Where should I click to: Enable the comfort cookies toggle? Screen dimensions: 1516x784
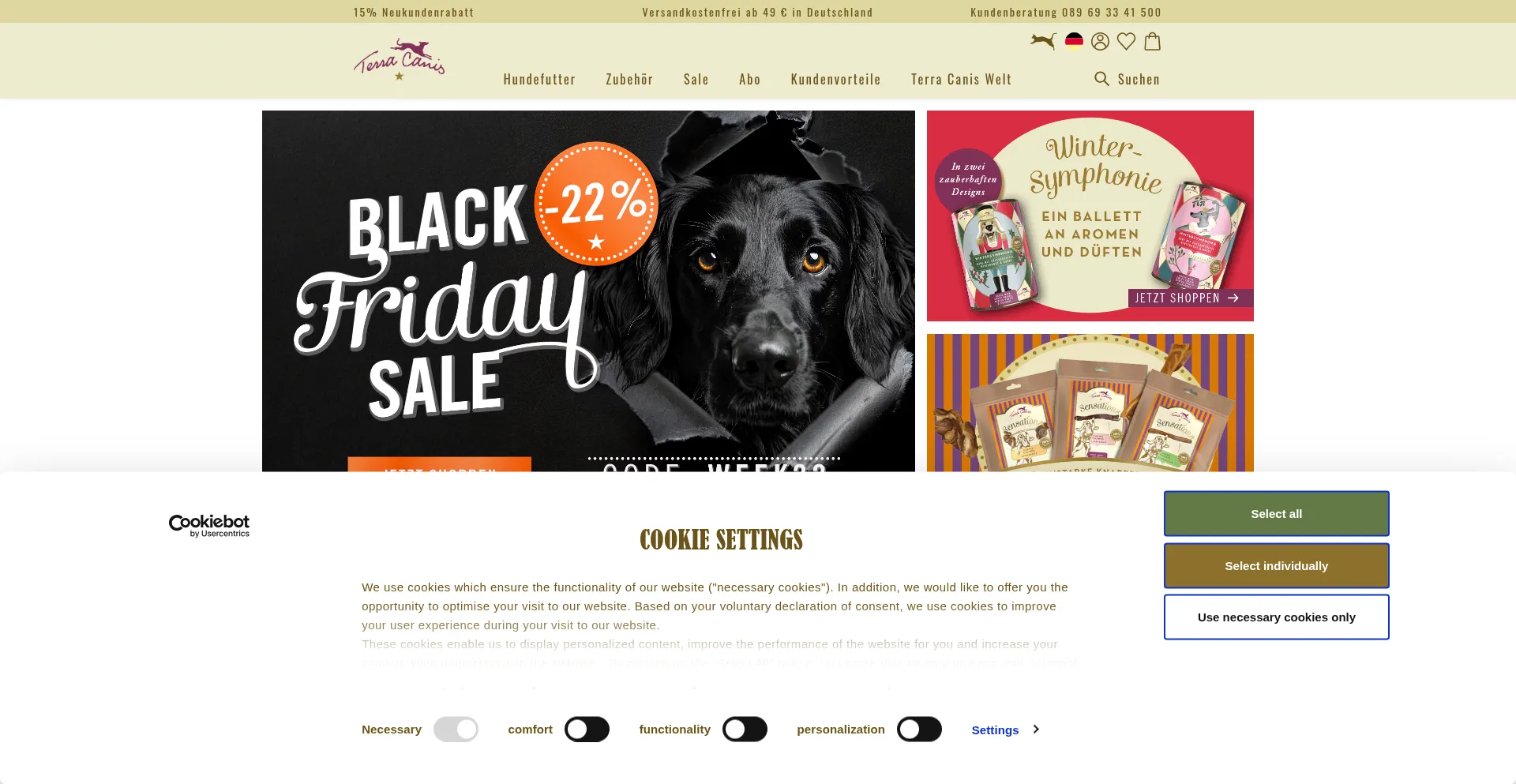tap(587, 729)
